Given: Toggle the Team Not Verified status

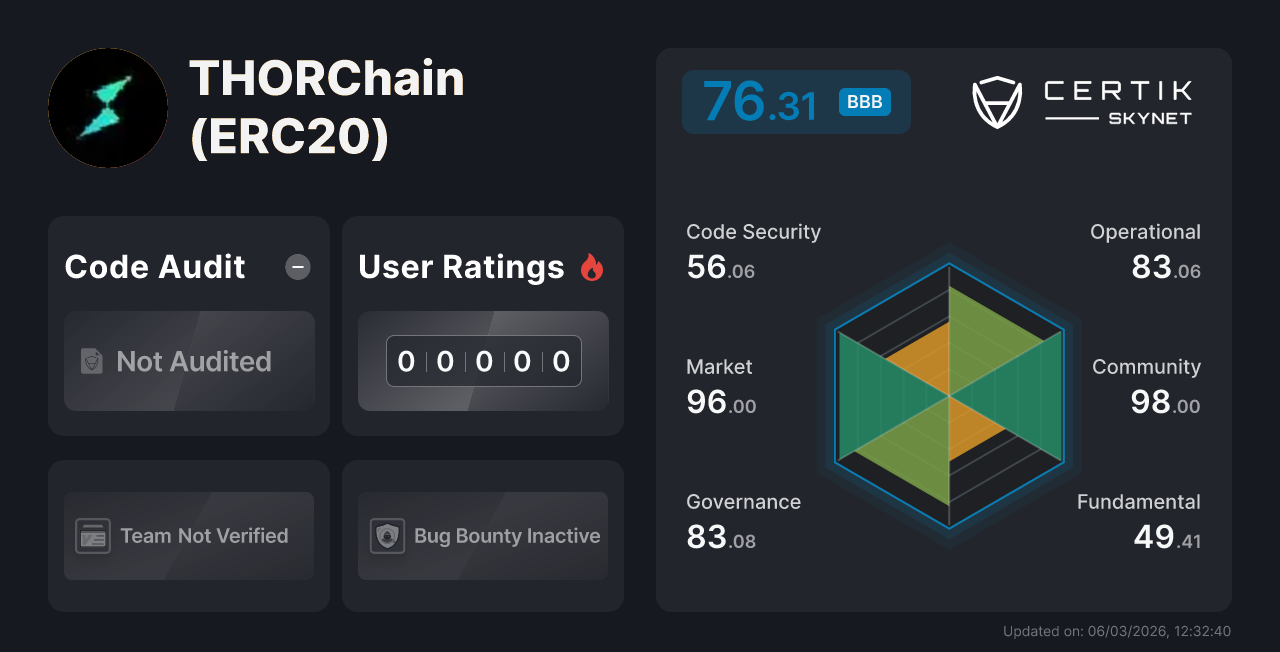Looking at the screenshot, I should pos(188,535).
